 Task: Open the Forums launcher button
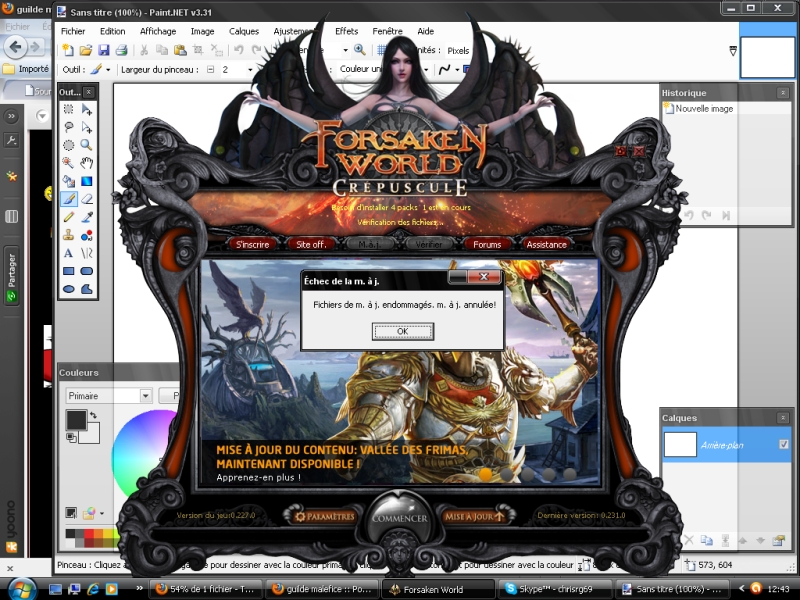tap(487, 244)
